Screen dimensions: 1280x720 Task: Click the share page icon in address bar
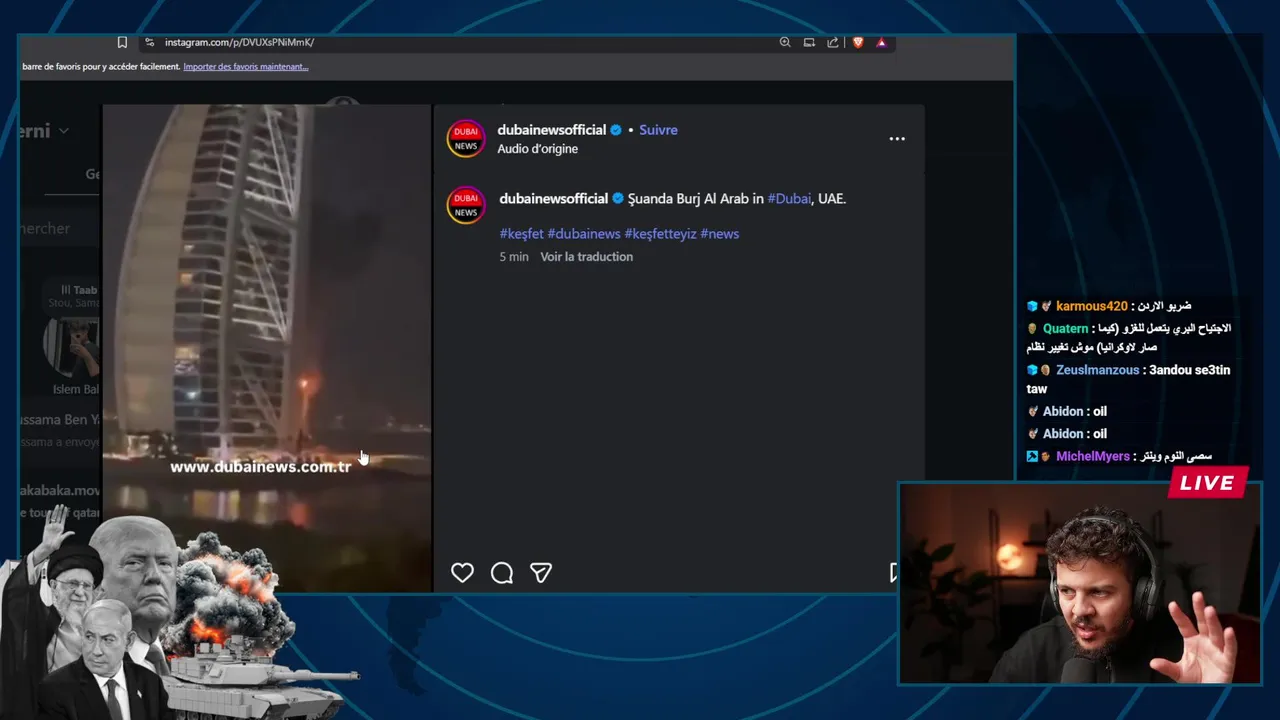[x=833, y=42]
